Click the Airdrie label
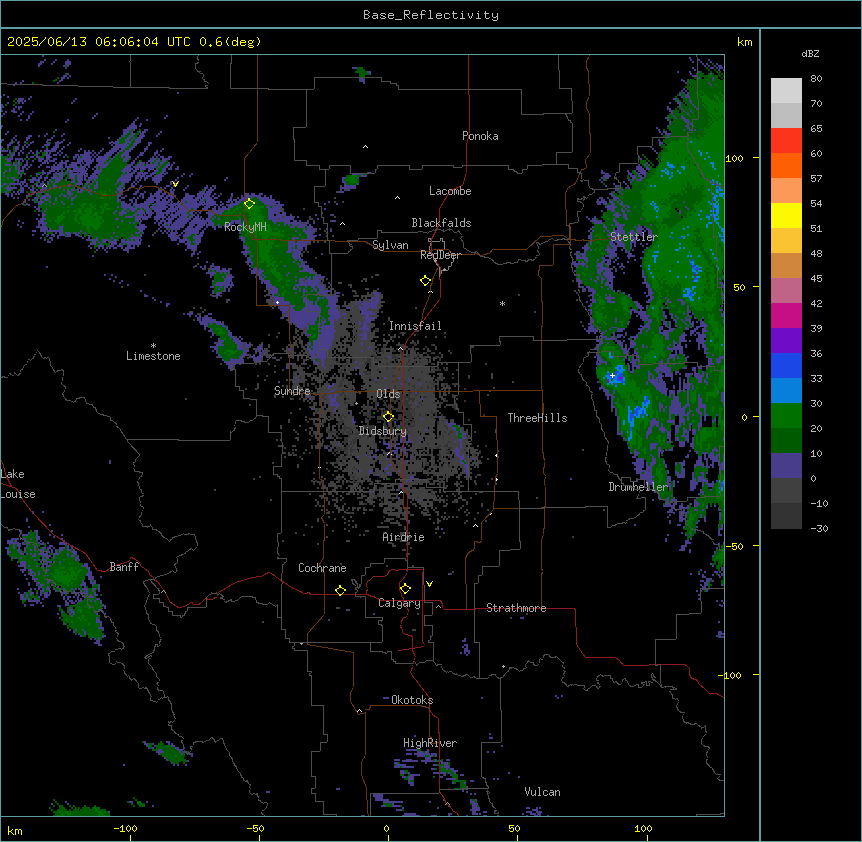862x842 pixels. click(404, 537)
